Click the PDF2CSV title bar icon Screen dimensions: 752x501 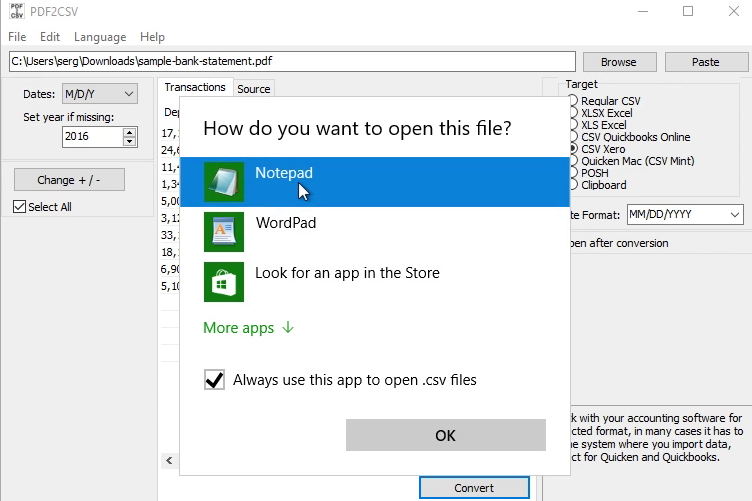(17, 11)
